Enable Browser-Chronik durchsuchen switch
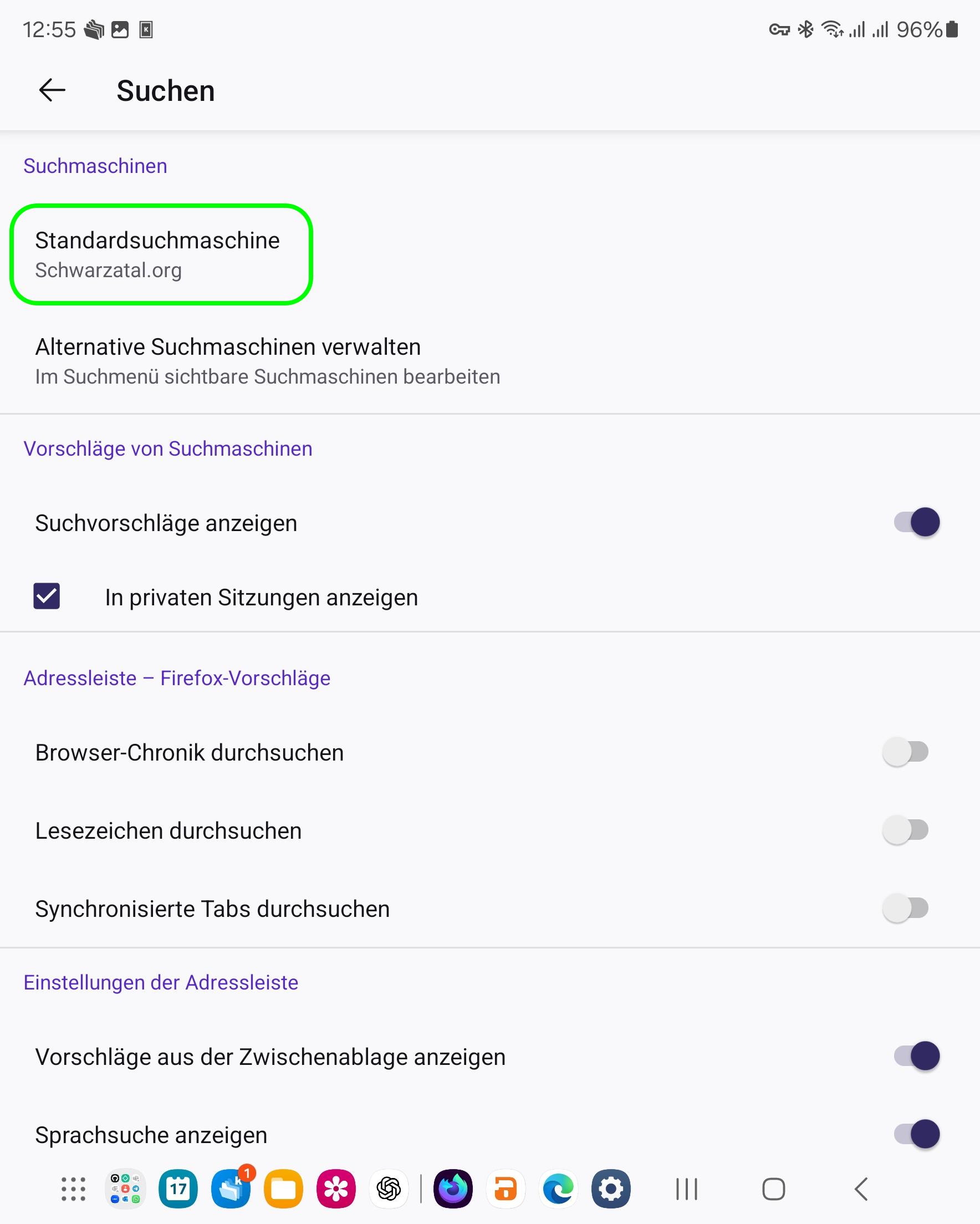The image size is (980, 1224). (905, 752)
